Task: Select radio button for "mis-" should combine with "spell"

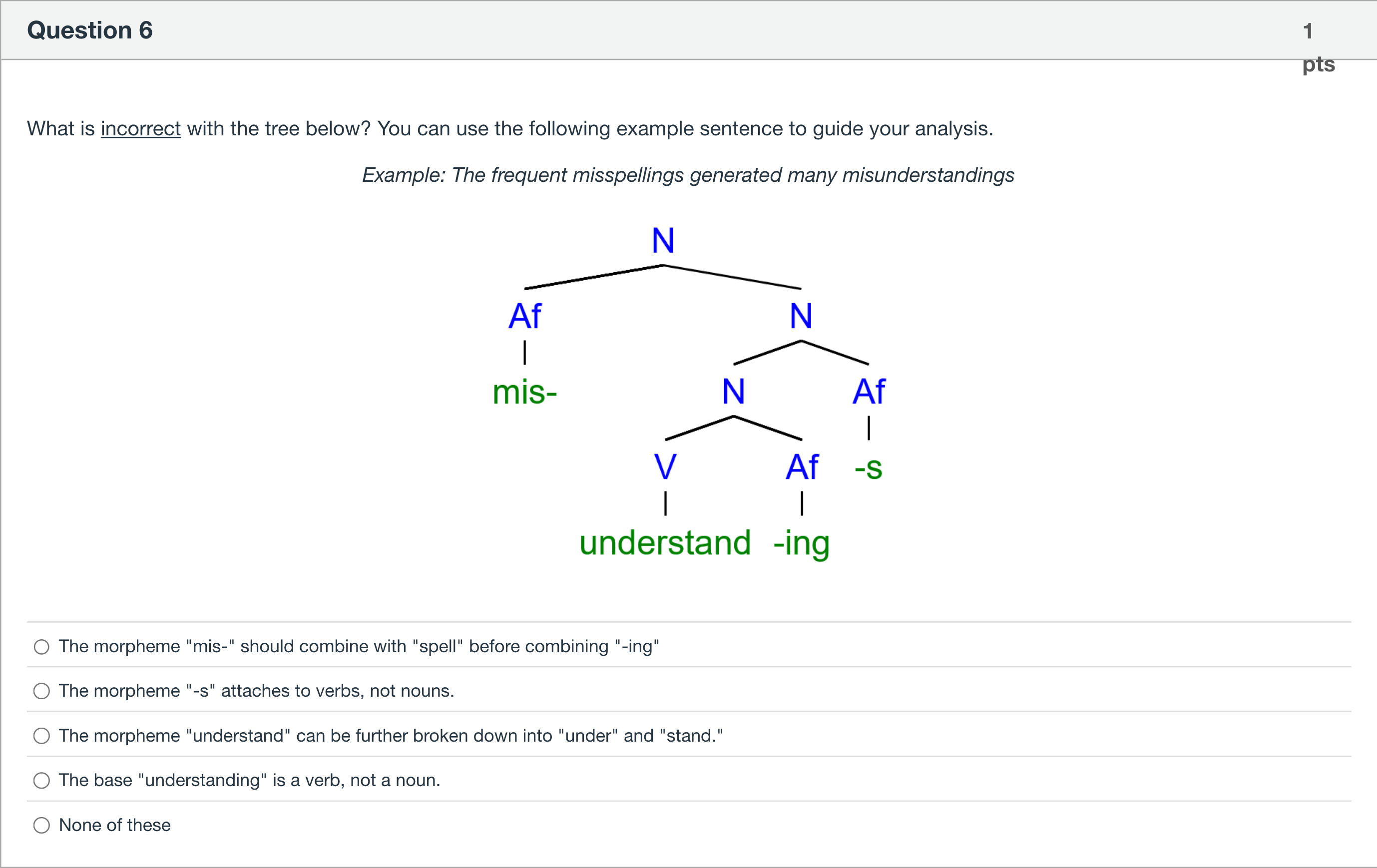Action: coord(41,647)
